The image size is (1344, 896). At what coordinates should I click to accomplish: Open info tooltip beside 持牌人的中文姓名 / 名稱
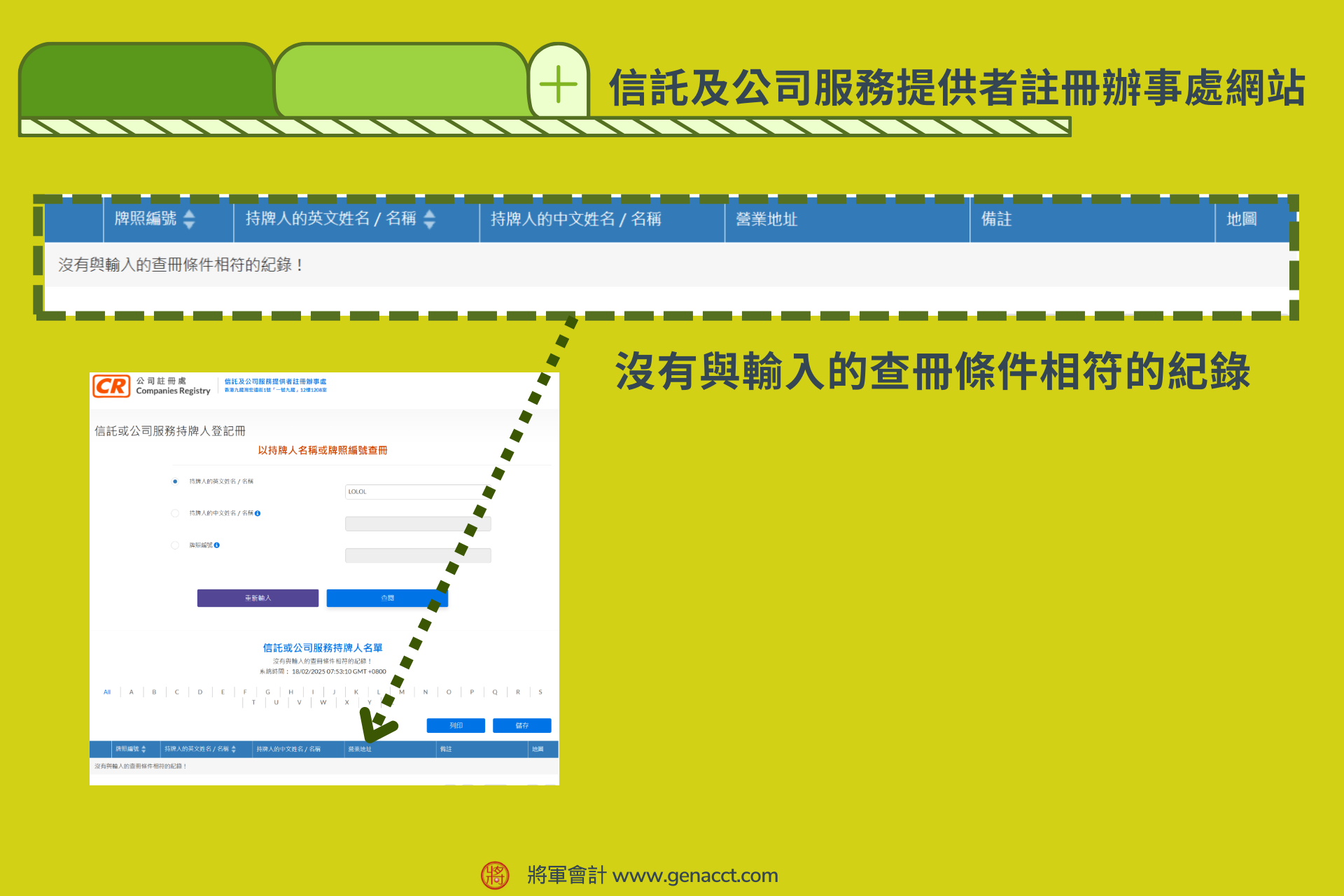click(258, 513)
